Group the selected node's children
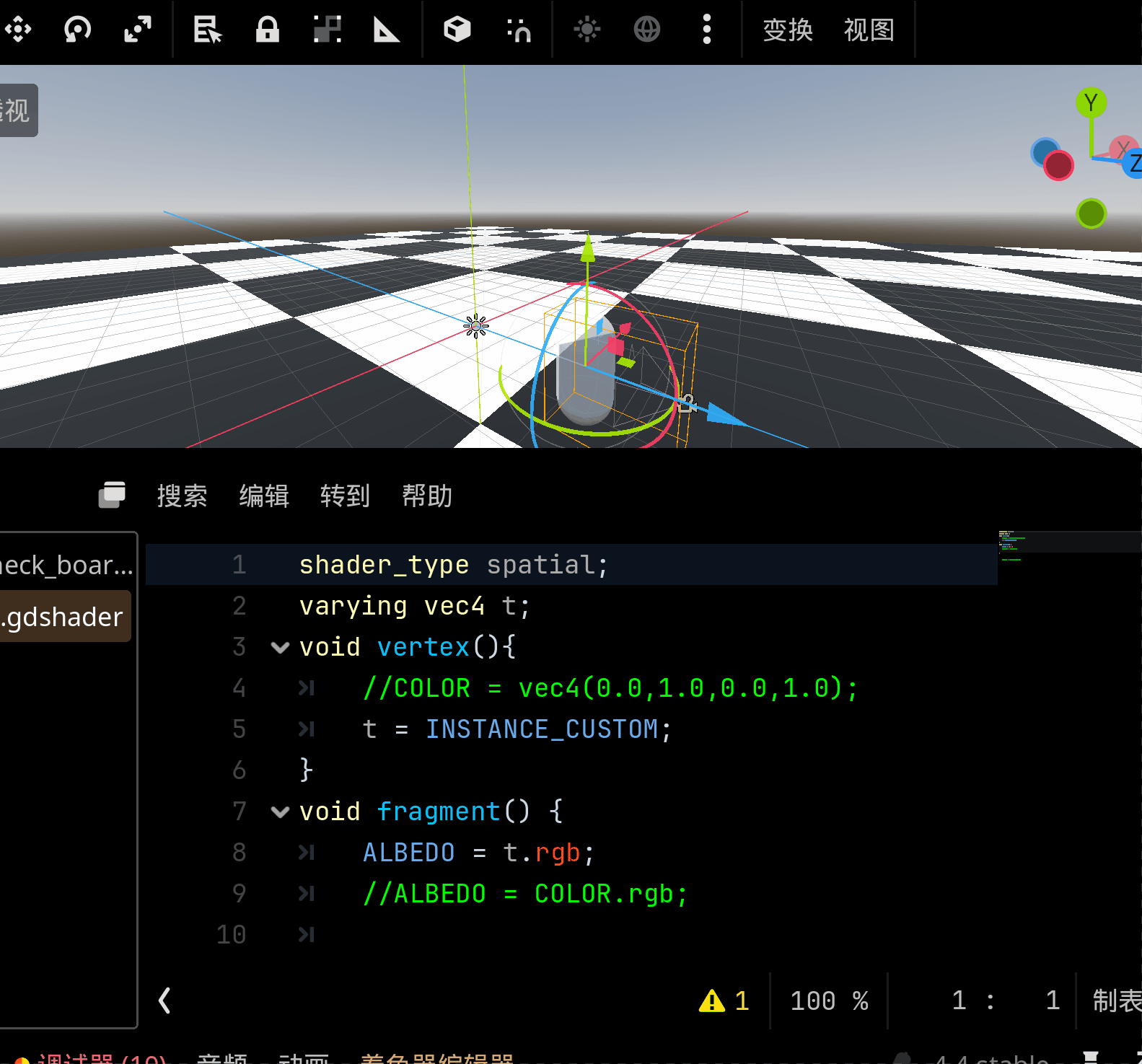 coord(328,30)
